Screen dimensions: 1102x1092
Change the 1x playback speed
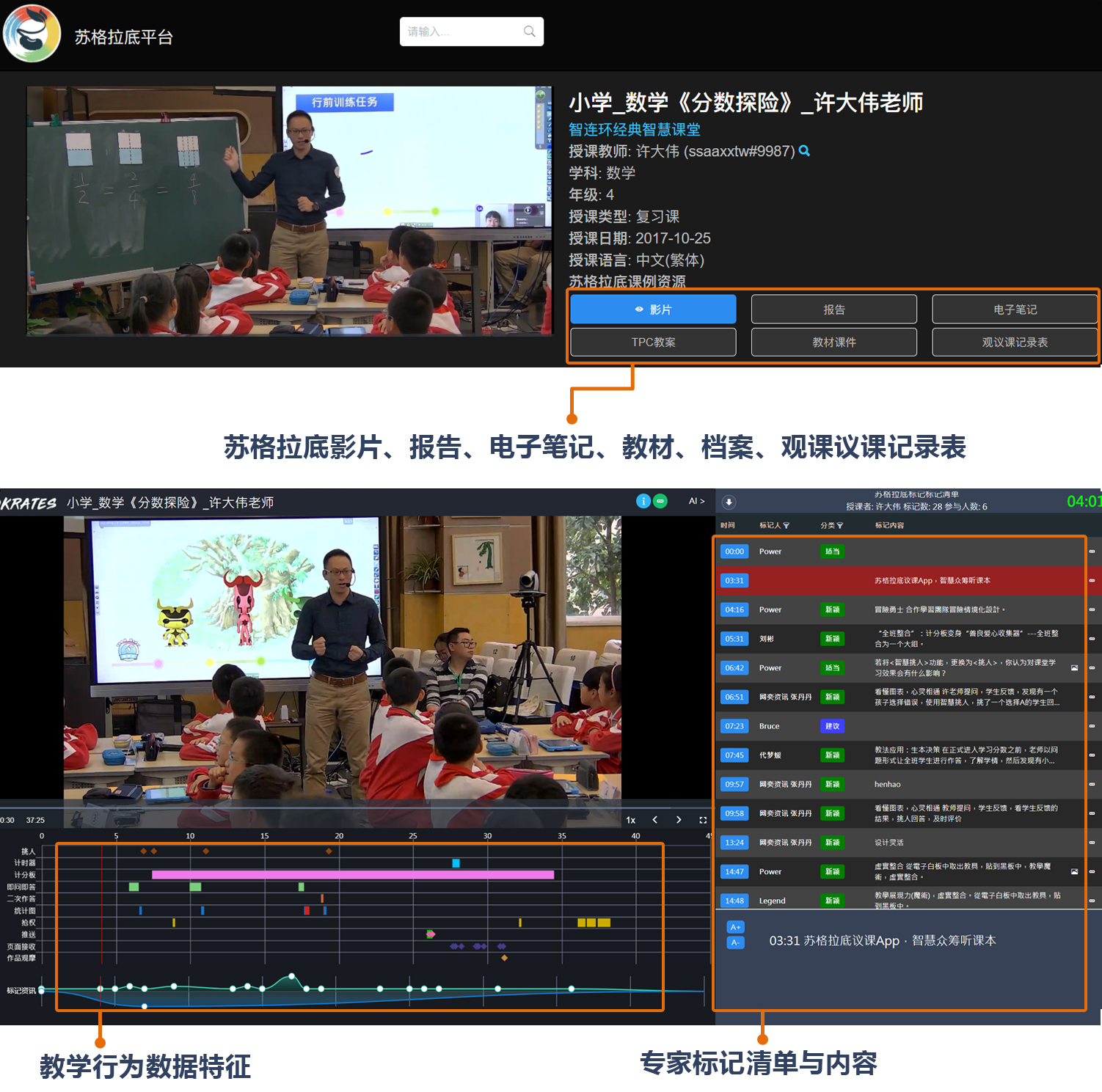631,820
